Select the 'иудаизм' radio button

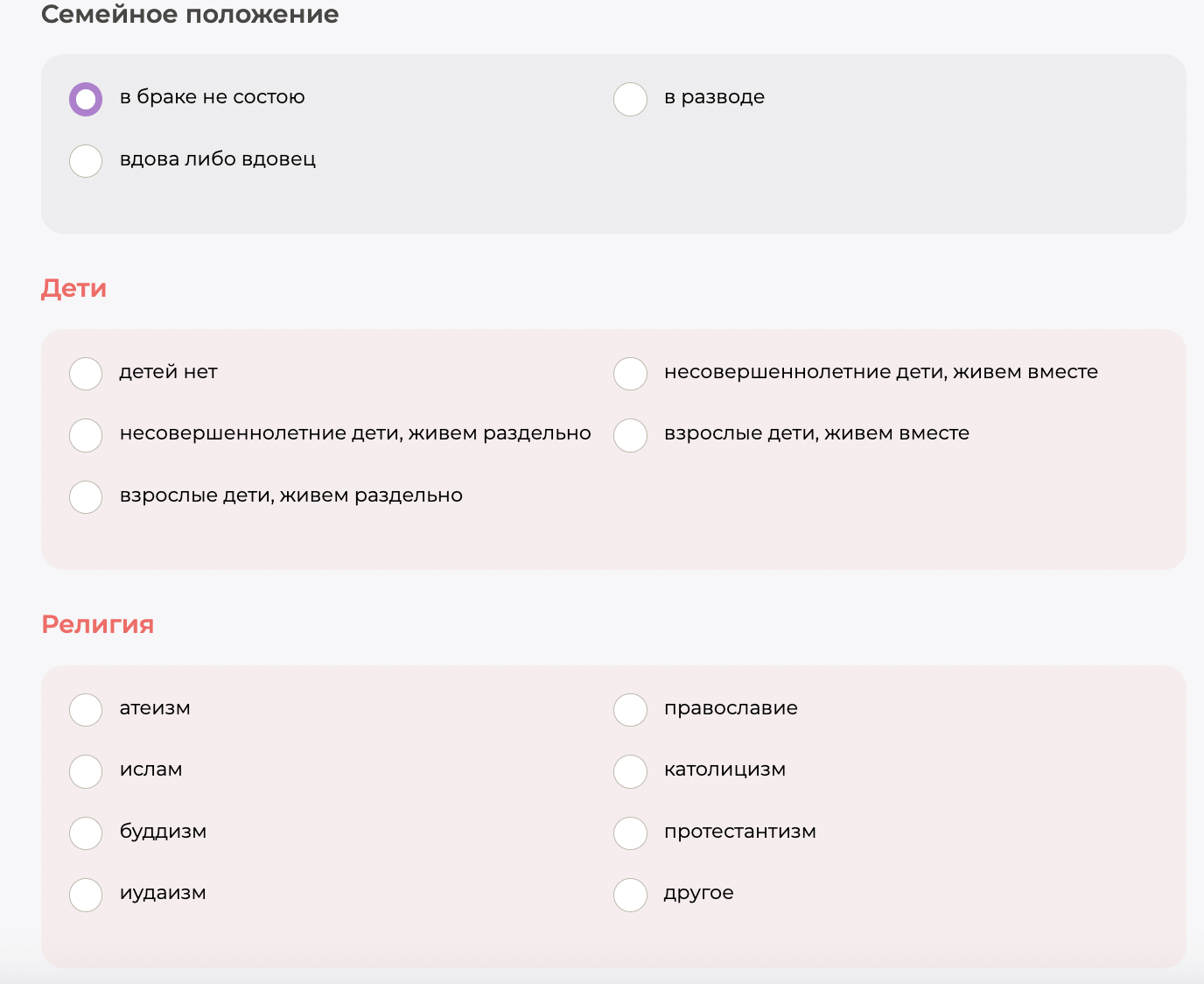click(86, 895)
